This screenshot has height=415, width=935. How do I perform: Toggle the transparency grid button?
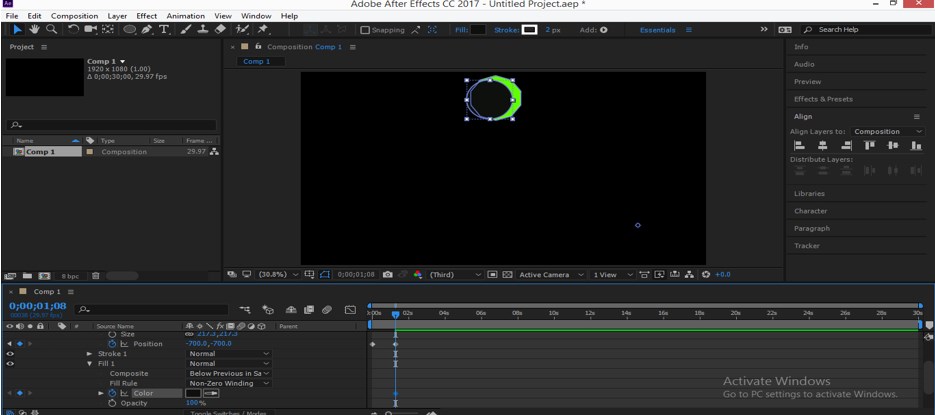tap(507, 275)
